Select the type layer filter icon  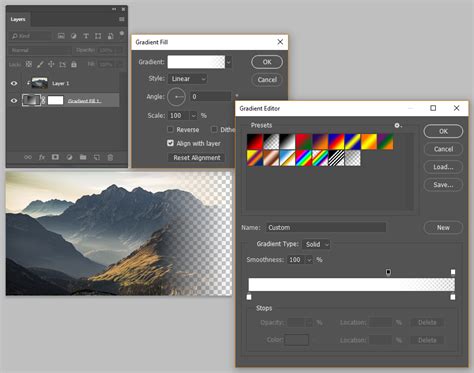pyautogui.click(x=86, y=36)
